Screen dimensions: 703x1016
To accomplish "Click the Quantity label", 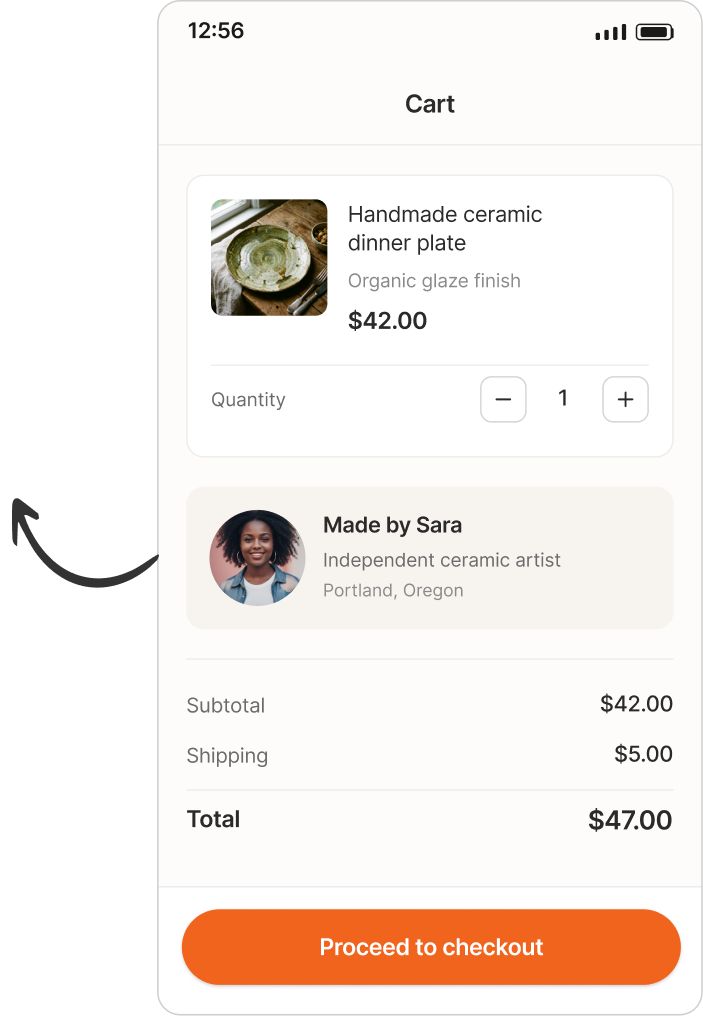I will point(248,400).
